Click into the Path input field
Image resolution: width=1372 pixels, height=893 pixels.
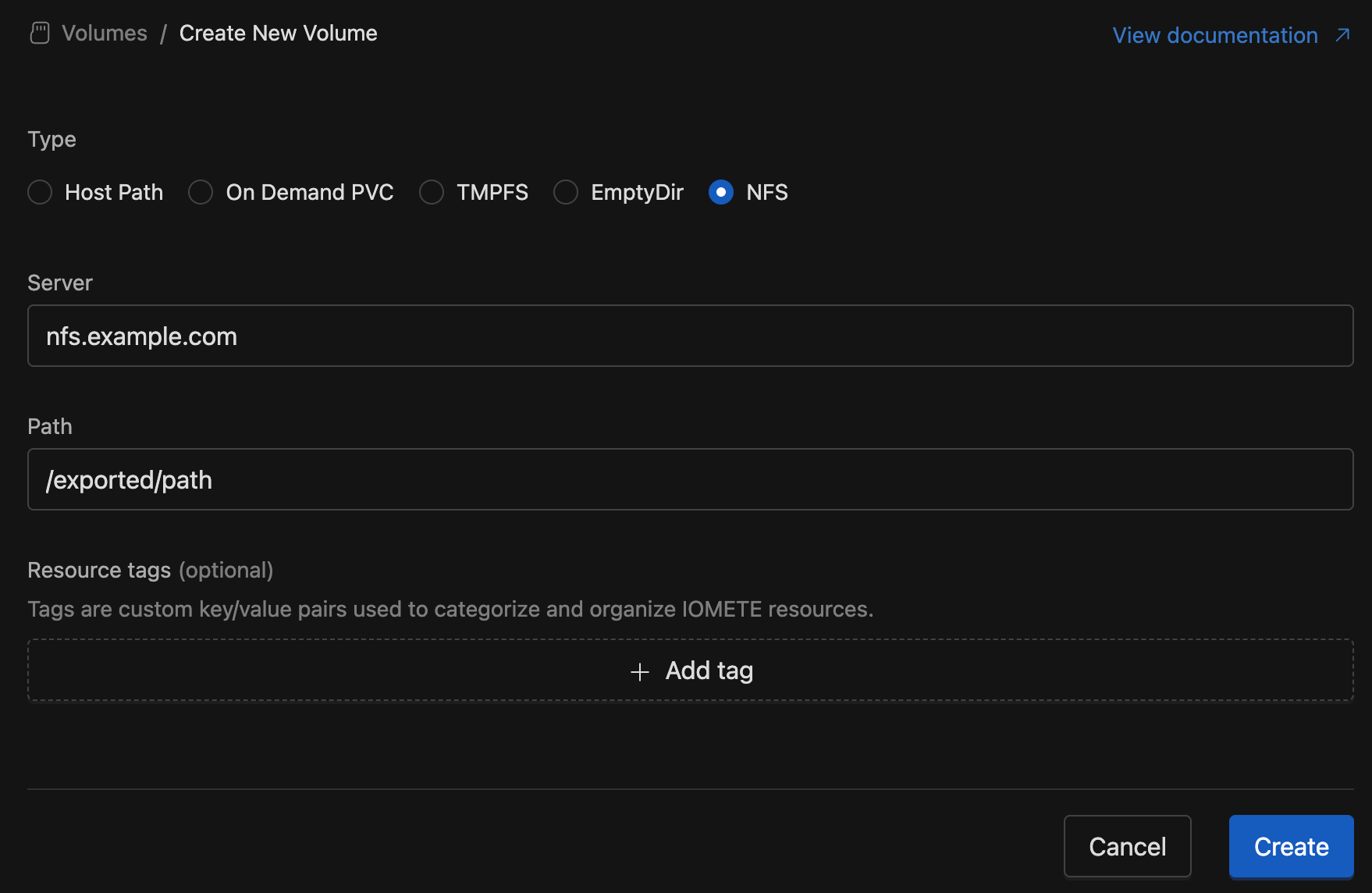(x=690, y=479)
